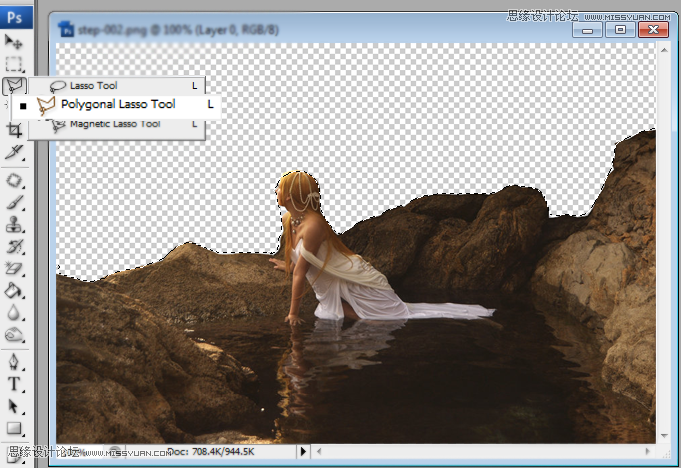The width and height of the screenshot is (681, 468).
Task: Click the vertical scrollbar down arrow
Action: tap(664, 435)
